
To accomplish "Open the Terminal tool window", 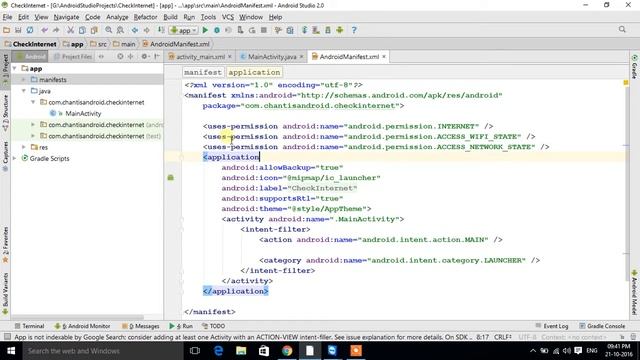I will (x=29, y=326).
